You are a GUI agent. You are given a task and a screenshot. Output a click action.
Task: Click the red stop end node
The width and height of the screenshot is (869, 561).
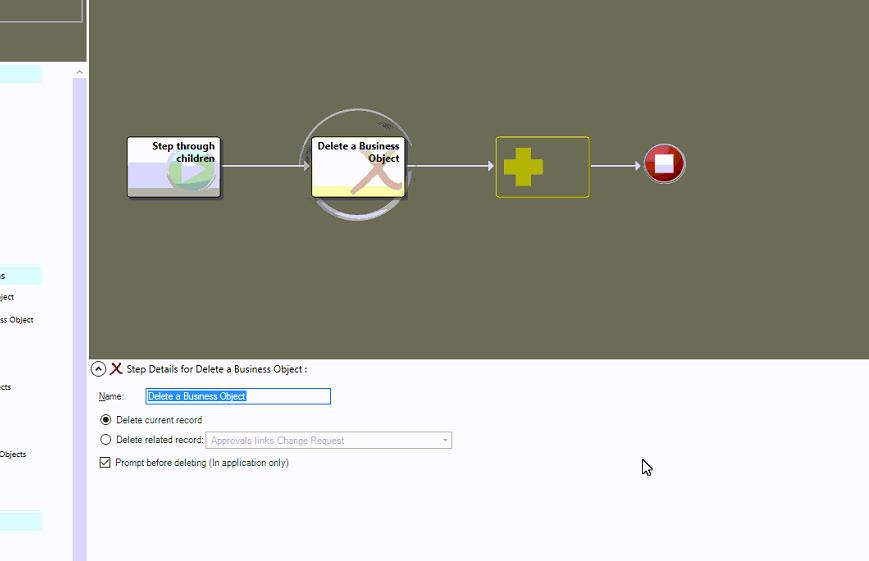click(664, 164)
